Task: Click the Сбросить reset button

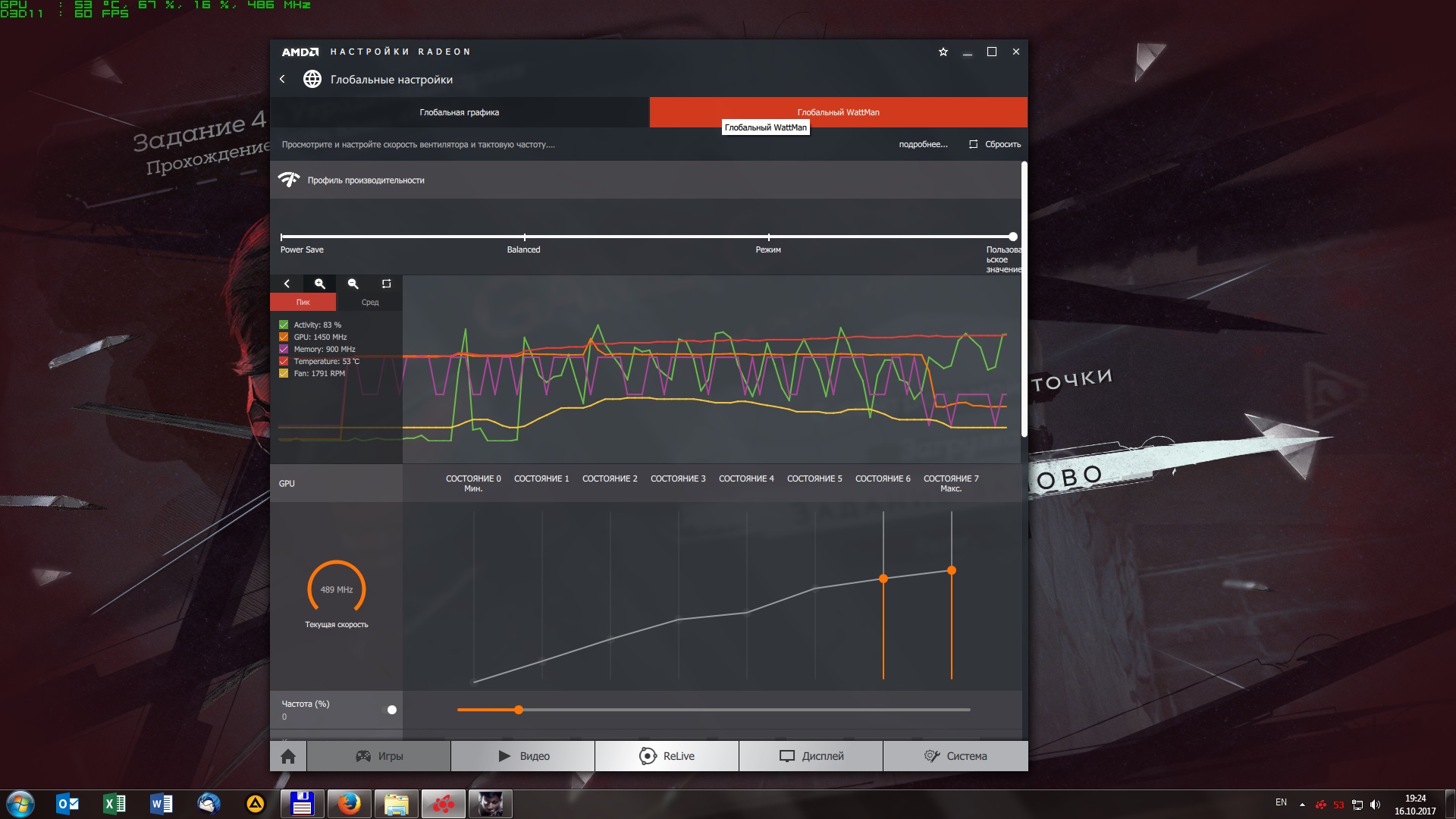Action: (x=995, y=144)
